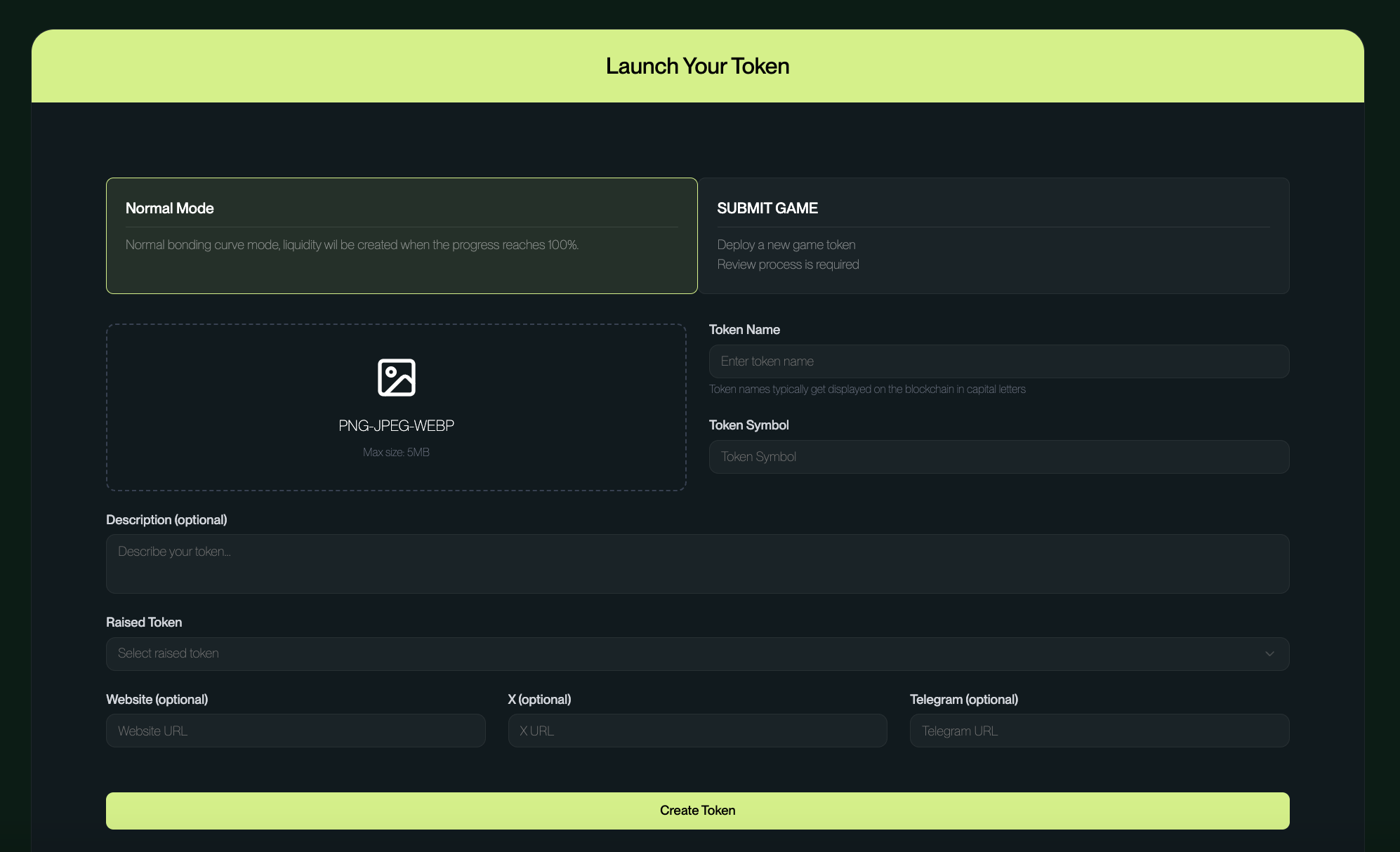
Task: Click the Raised Token label
Action: click(144, 623)
